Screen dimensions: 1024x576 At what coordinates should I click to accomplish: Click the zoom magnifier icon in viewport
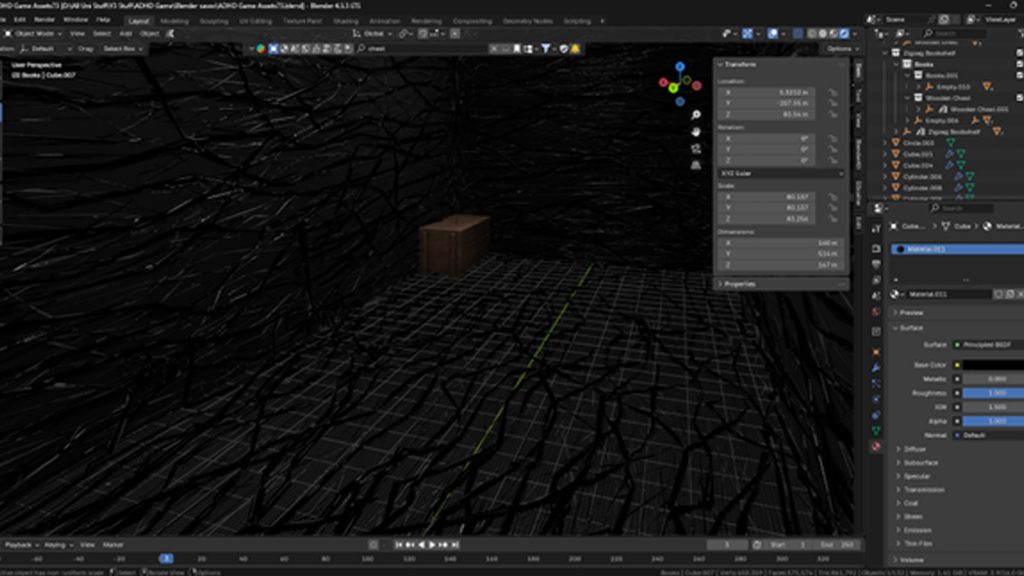tap(695, 114)
